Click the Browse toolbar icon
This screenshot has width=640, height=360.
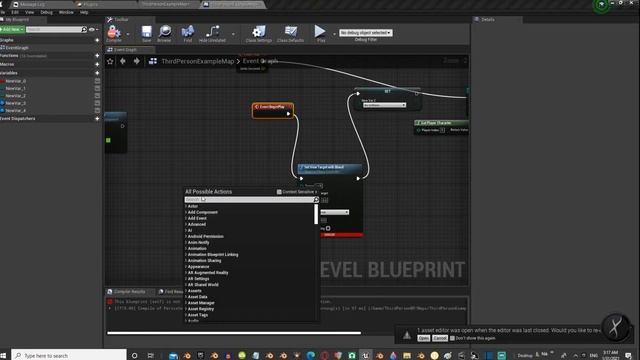click(164, 32)
